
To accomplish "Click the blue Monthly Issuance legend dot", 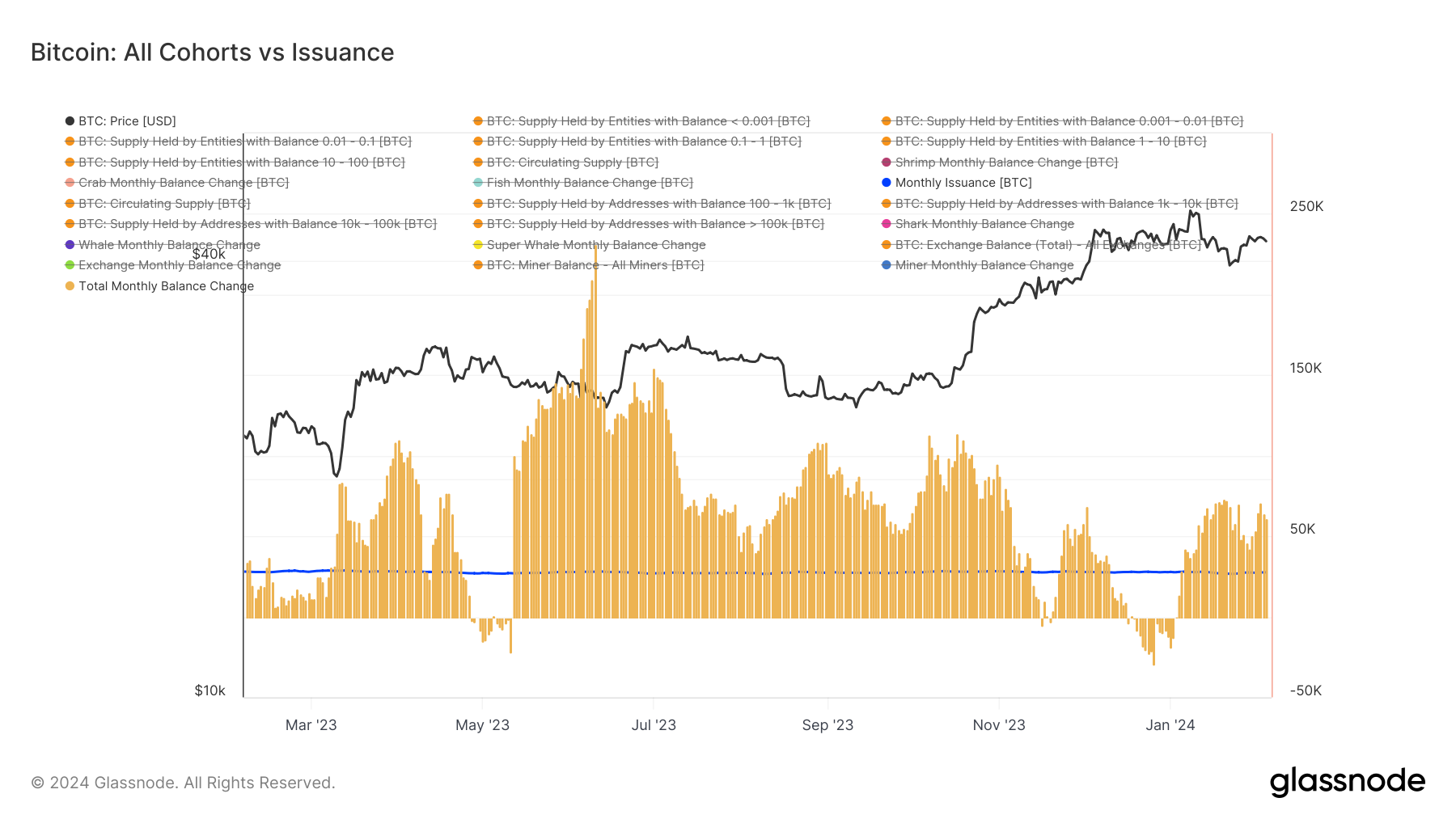I will [887, 183].
